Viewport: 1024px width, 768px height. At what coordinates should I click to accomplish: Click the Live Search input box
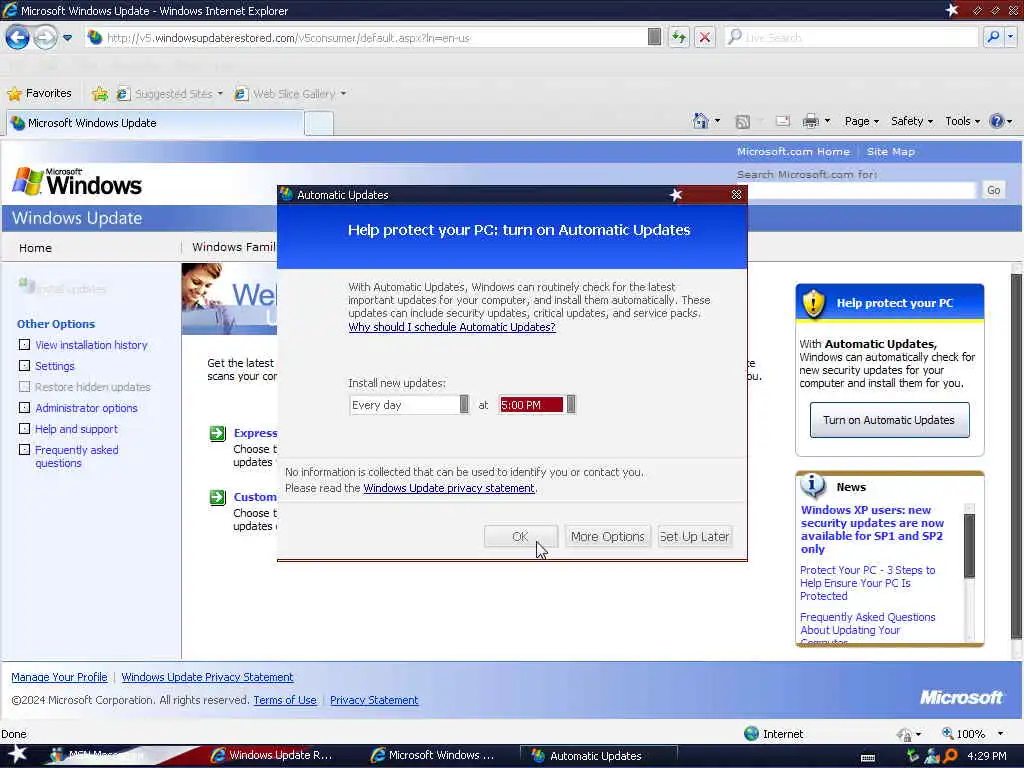tap(852, 37)
